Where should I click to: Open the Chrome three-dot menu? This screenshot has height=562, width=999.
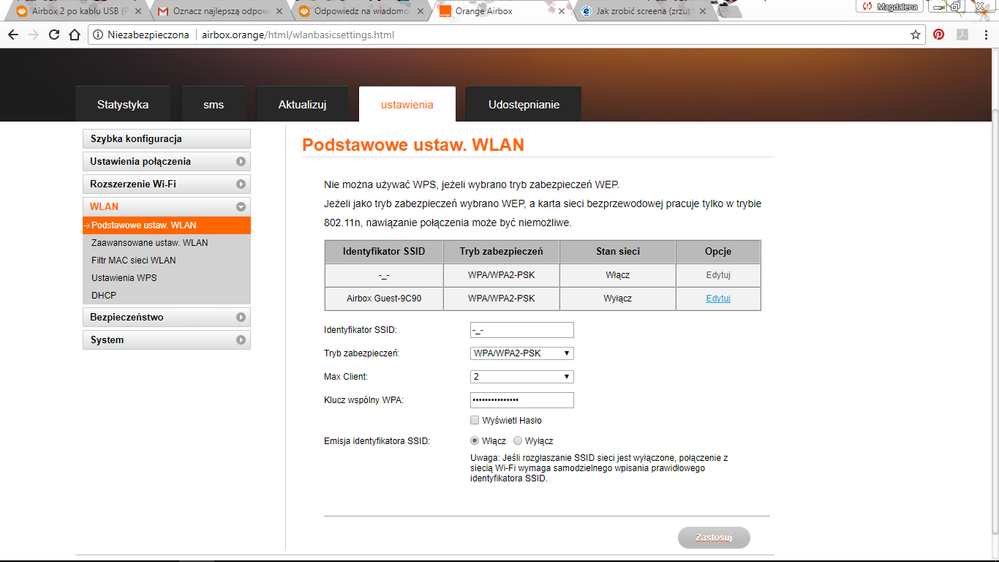[986, 35]
